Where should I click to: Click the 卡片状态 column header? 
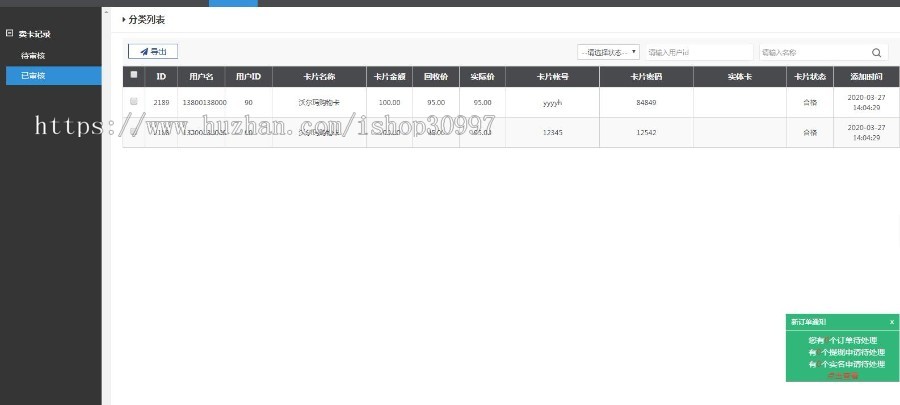(809, 76)
